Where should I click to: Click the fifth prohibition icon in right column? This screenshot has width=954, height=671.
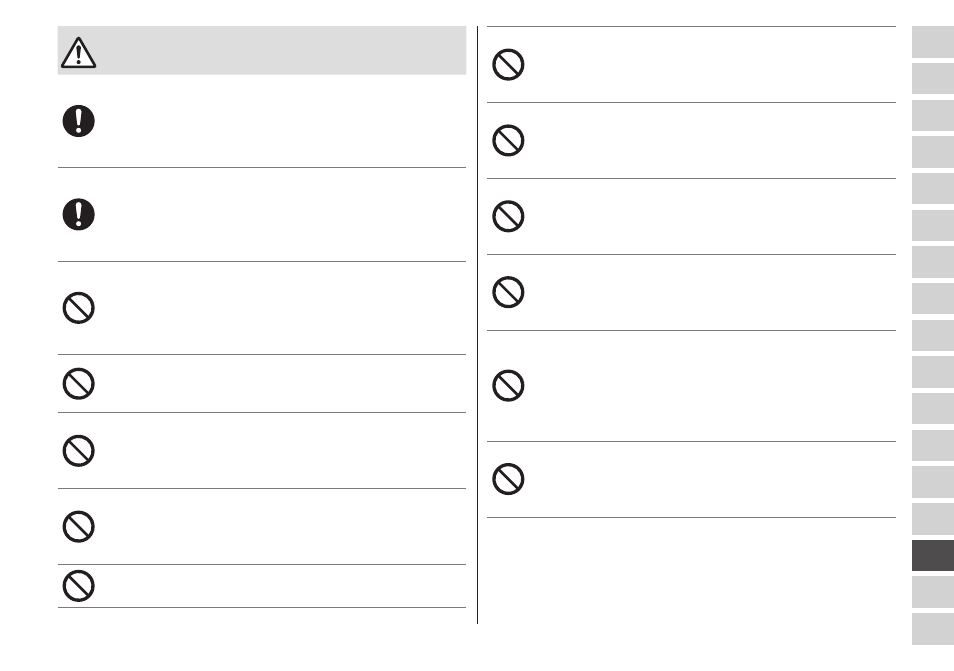point(508,386)
